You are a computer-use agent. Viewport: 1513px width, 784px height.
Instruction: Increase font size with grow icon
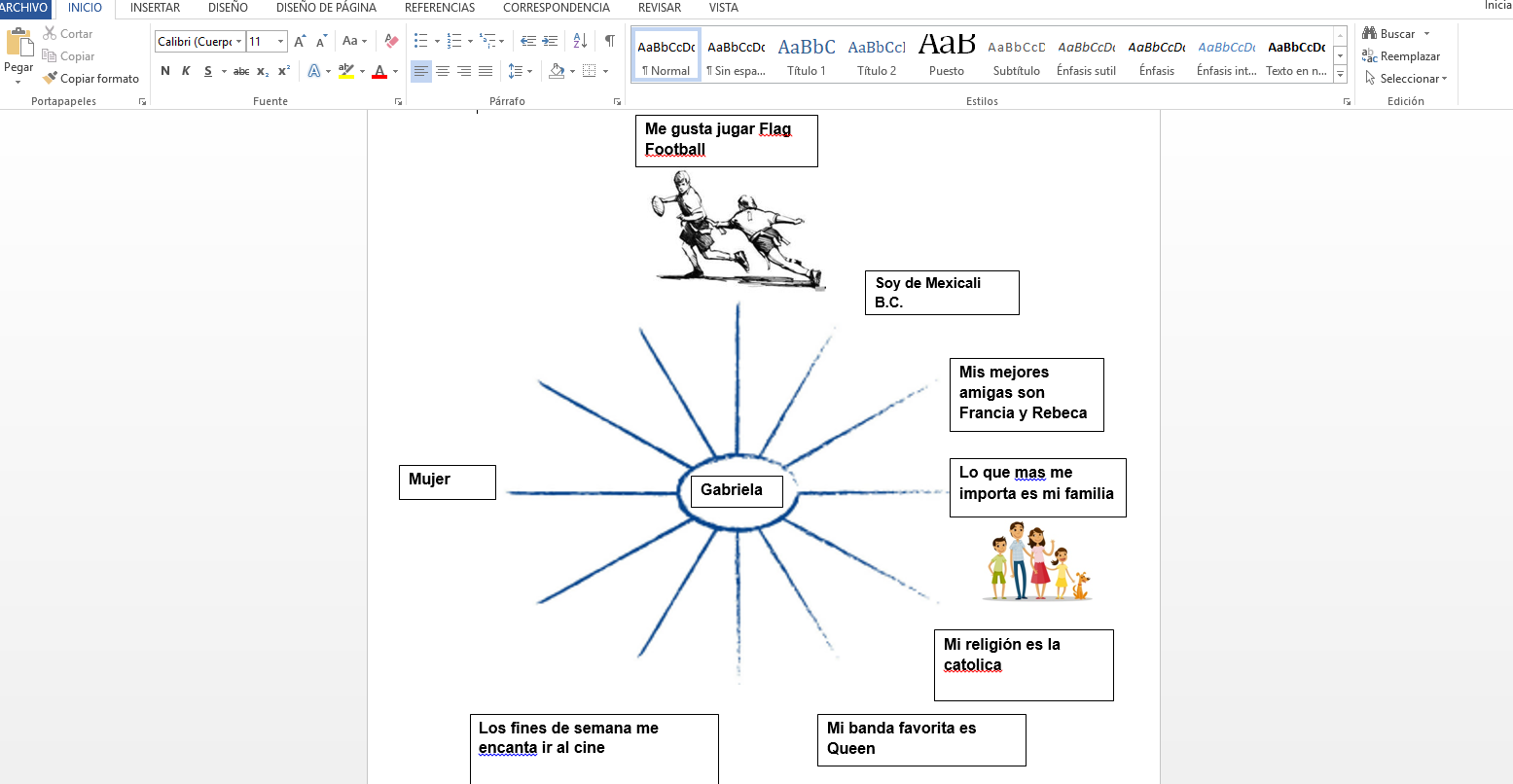click(300, 42)
